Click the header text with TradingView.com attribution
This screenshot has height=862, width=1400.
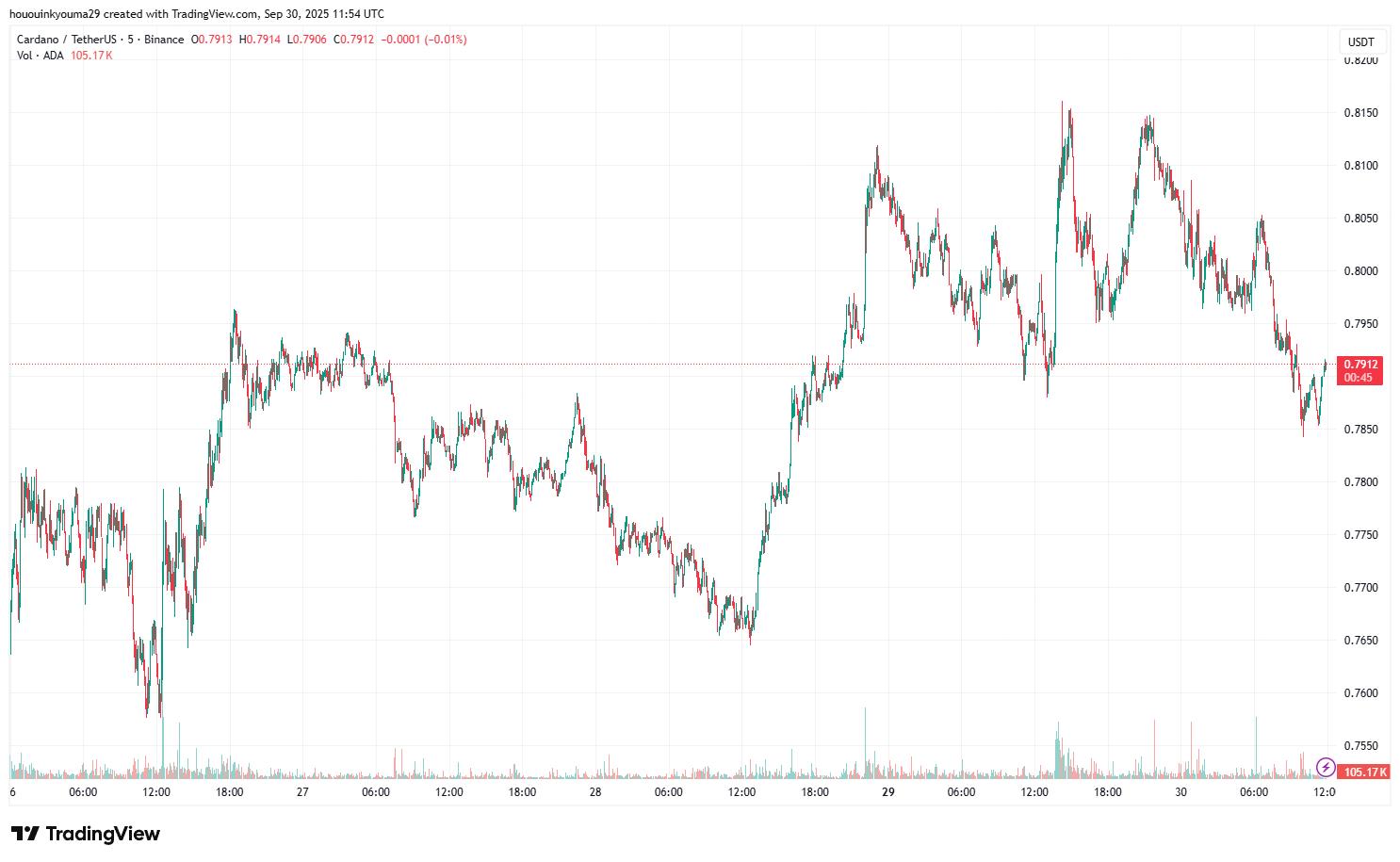pos(196,13)
